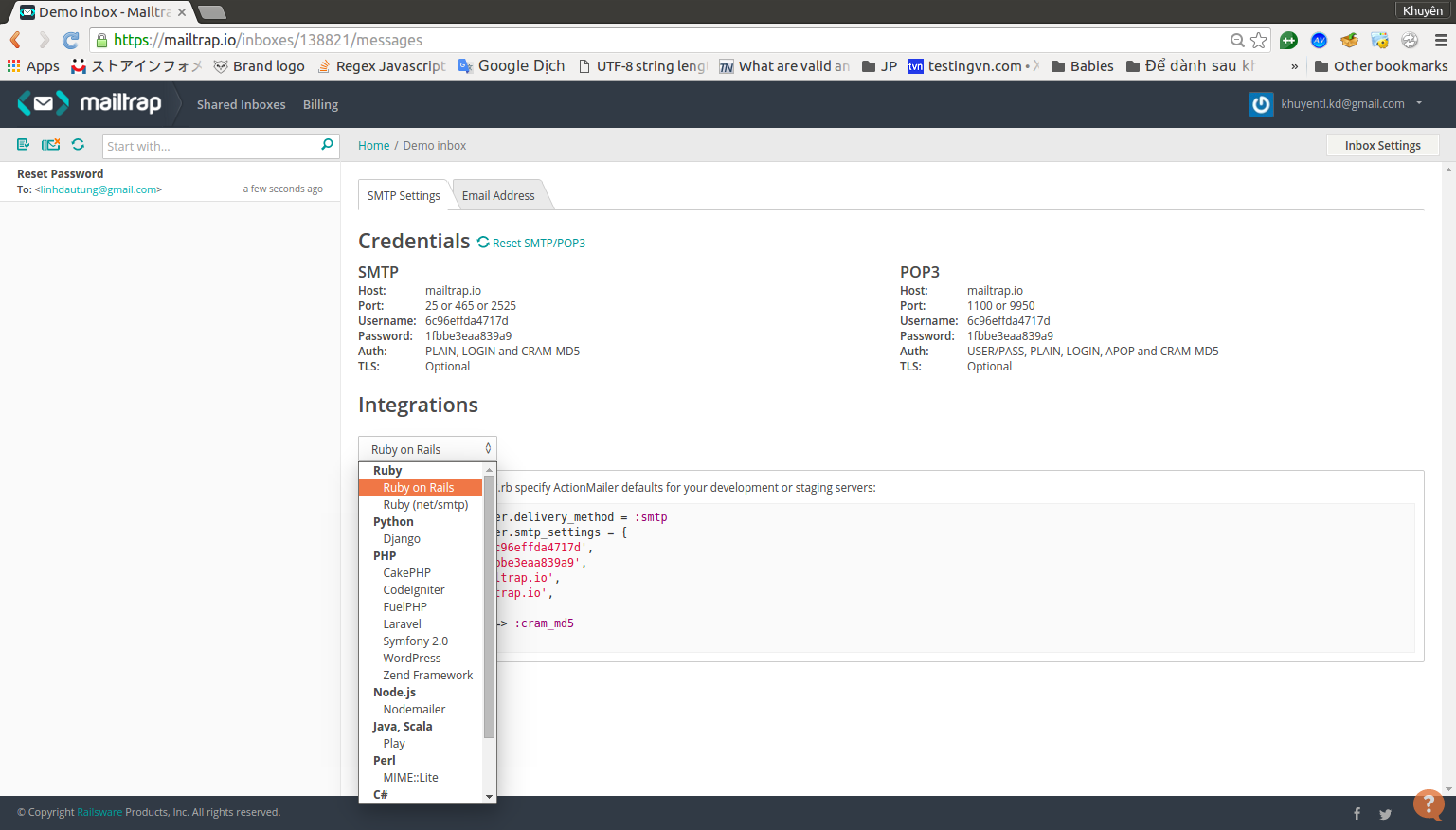Image resolution: width=1456 pixels, height=830 pixels.
Task: Select Ruby (net/smtp) option
Action: (421, 505)
